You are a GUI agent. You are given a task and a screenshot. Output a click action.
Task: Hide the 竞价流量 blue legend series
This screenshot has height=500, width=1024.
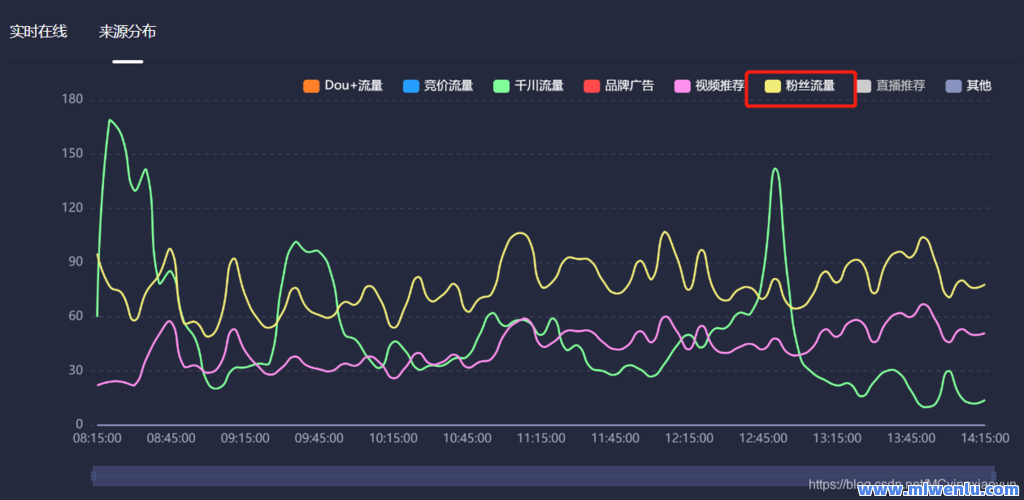tap(410, 86)
